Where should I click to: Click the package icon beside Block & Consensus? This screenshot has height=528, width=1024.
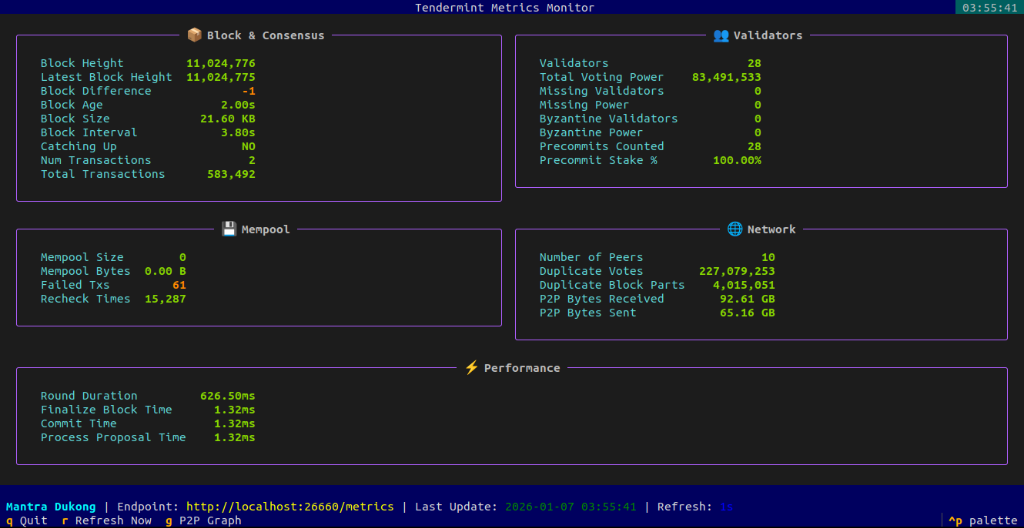coord(194,35)
